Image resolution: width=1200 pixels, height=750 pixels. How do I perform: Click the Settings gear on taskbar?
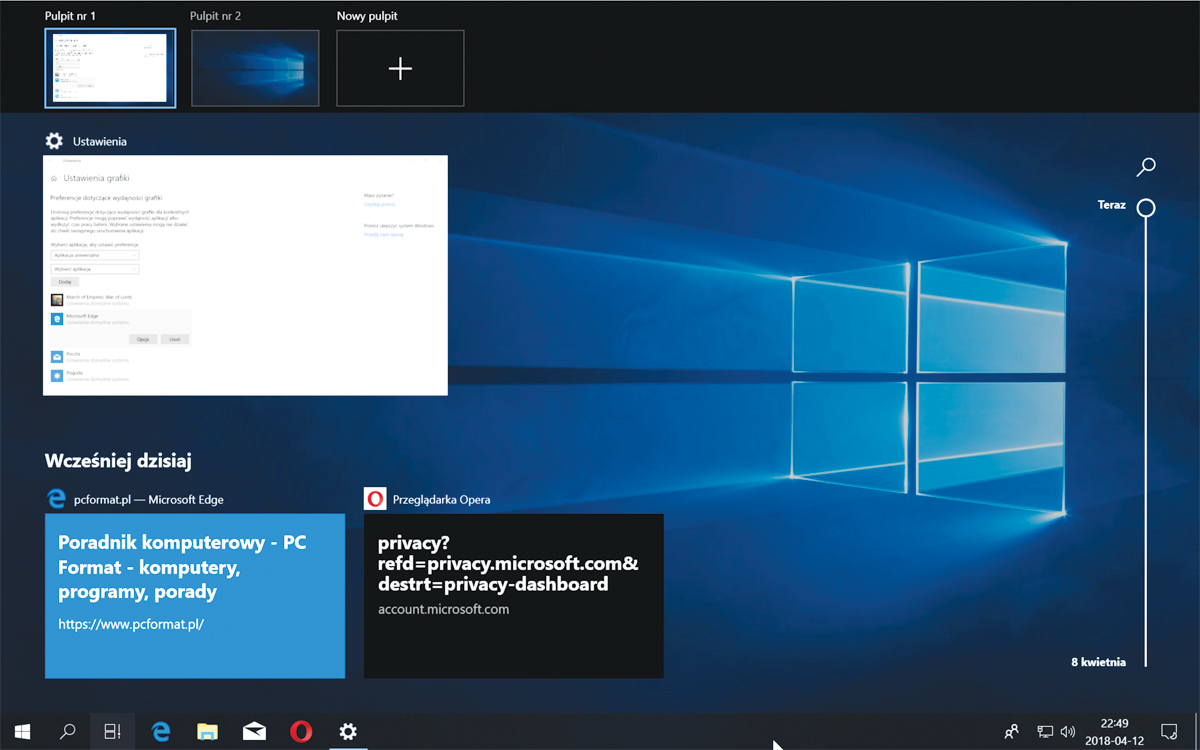click(x=348, y=732)
